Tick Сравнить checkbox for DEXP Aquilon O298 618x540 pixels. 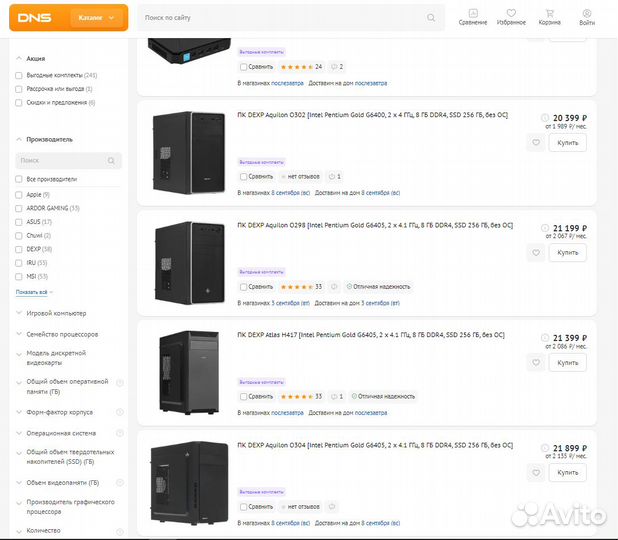click(243, 286)
